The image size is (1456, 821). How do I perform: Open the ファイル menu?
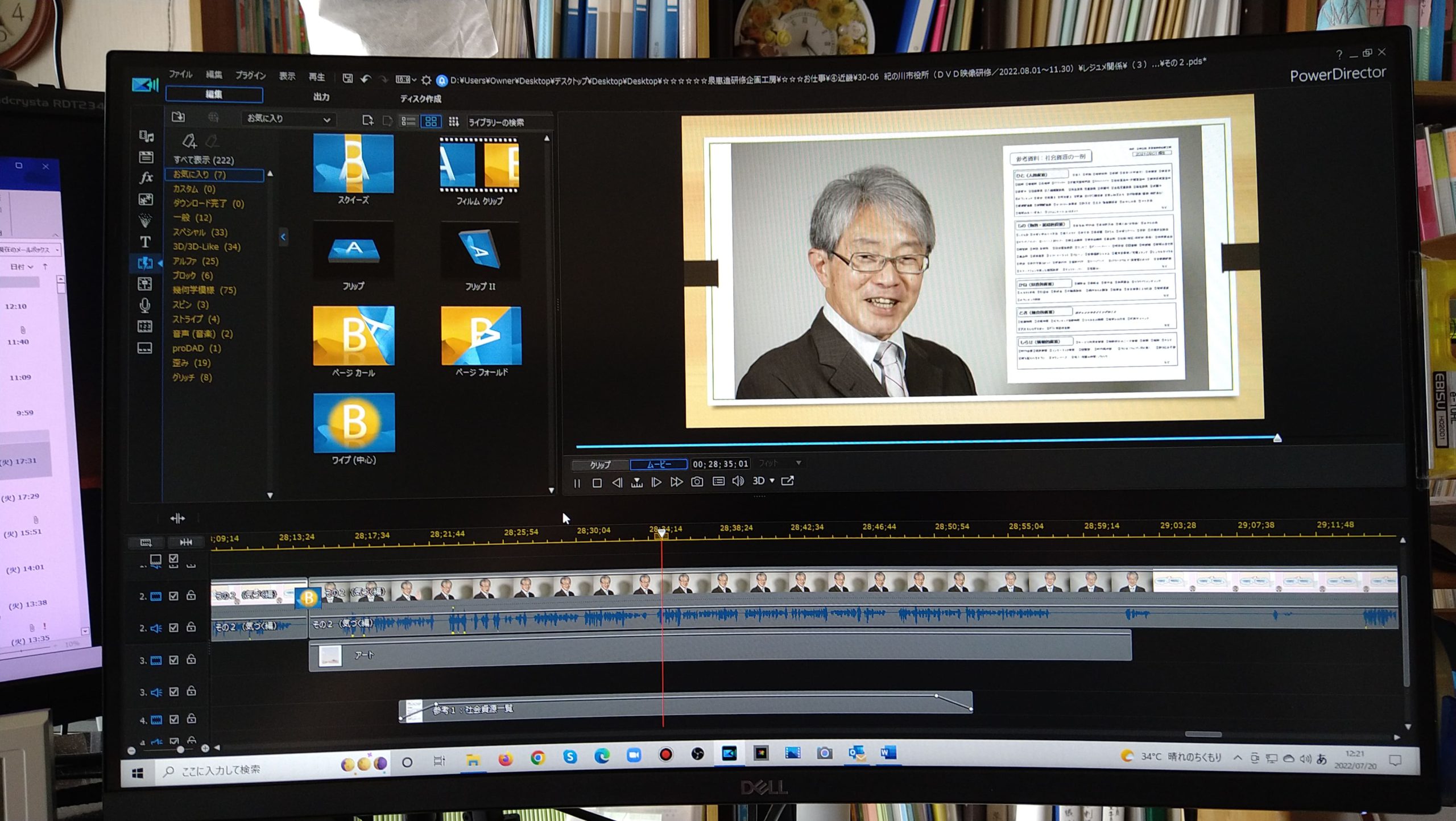point(180,75)
